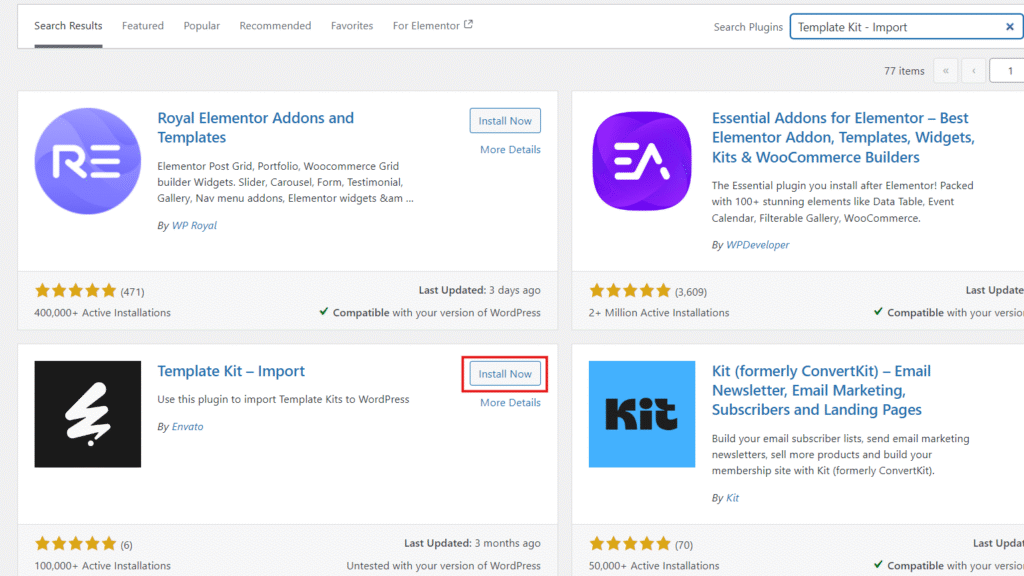Viewport: 1024px width, 576px height.
Task: Go to previous page of plugin results
Action: click(973, 71)
